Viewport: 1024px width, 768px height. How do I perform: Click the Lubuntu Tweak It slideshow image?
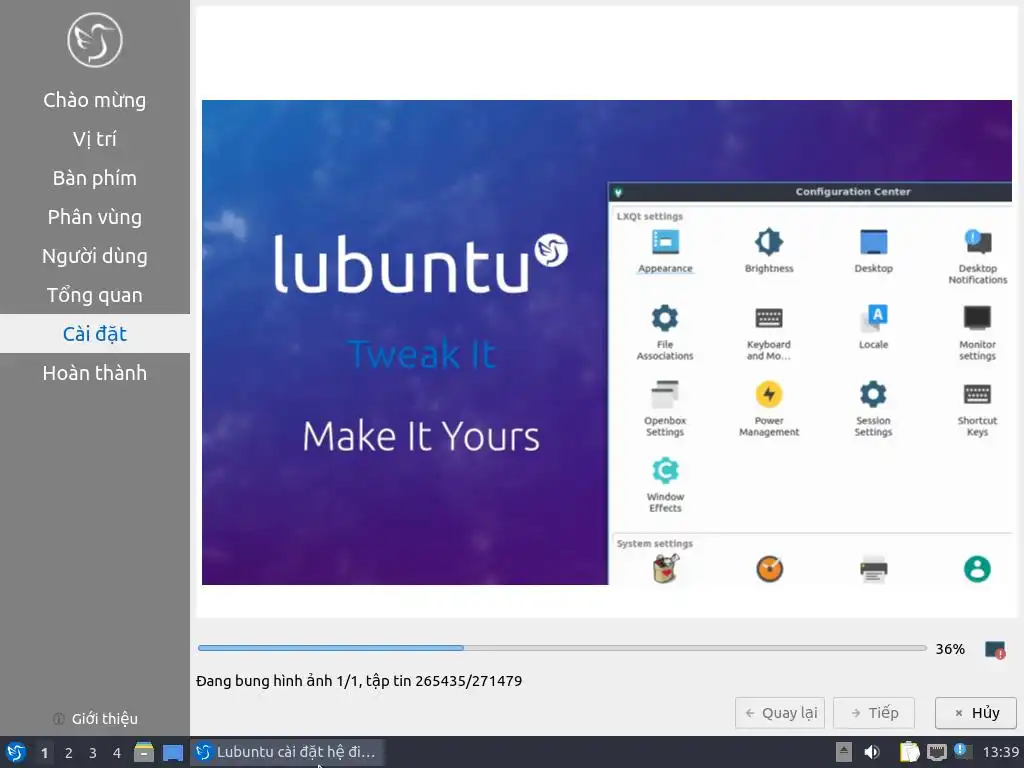click(x=607, y=342)
